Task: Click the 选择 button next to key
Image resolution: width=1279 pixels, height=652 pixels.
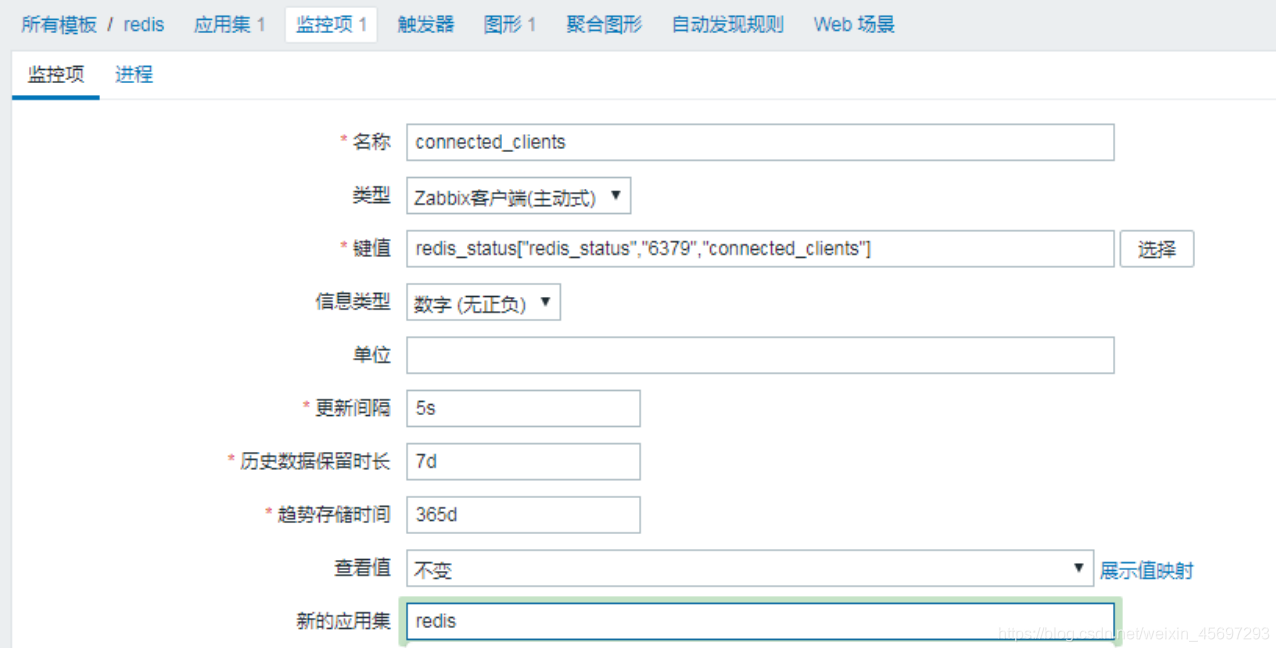Action: pos(1157,249)
